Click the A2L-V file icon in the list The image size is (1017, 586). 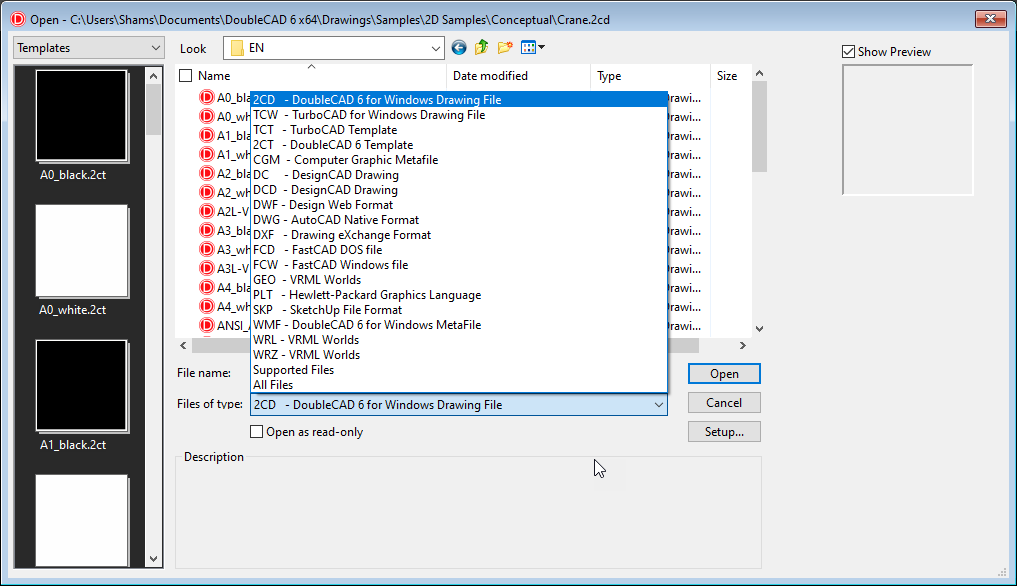click(x=207, y=212)
